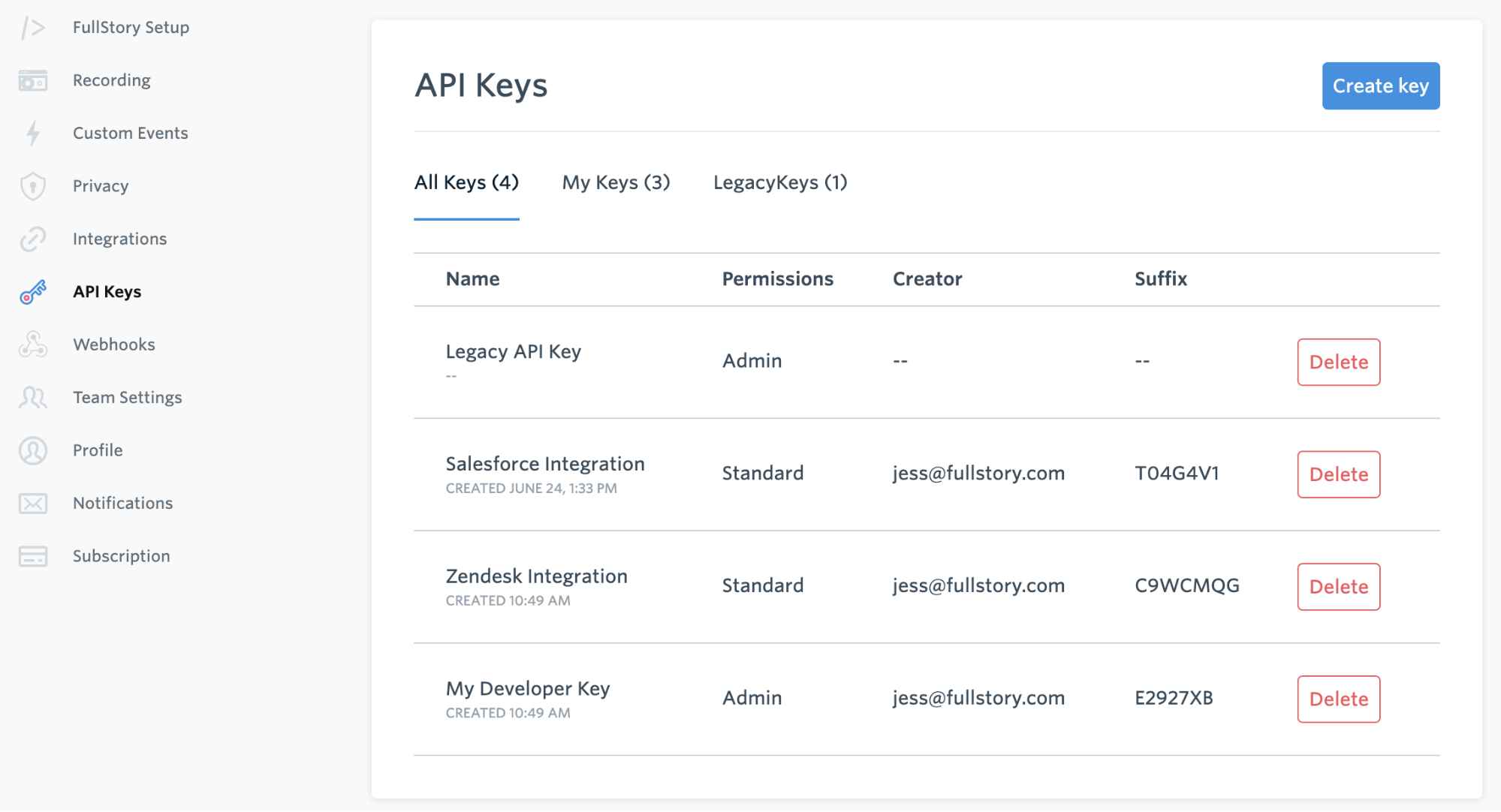
Task: Click the Privacy shield icon
Action: pyautogui.click(x=33, y=186)
